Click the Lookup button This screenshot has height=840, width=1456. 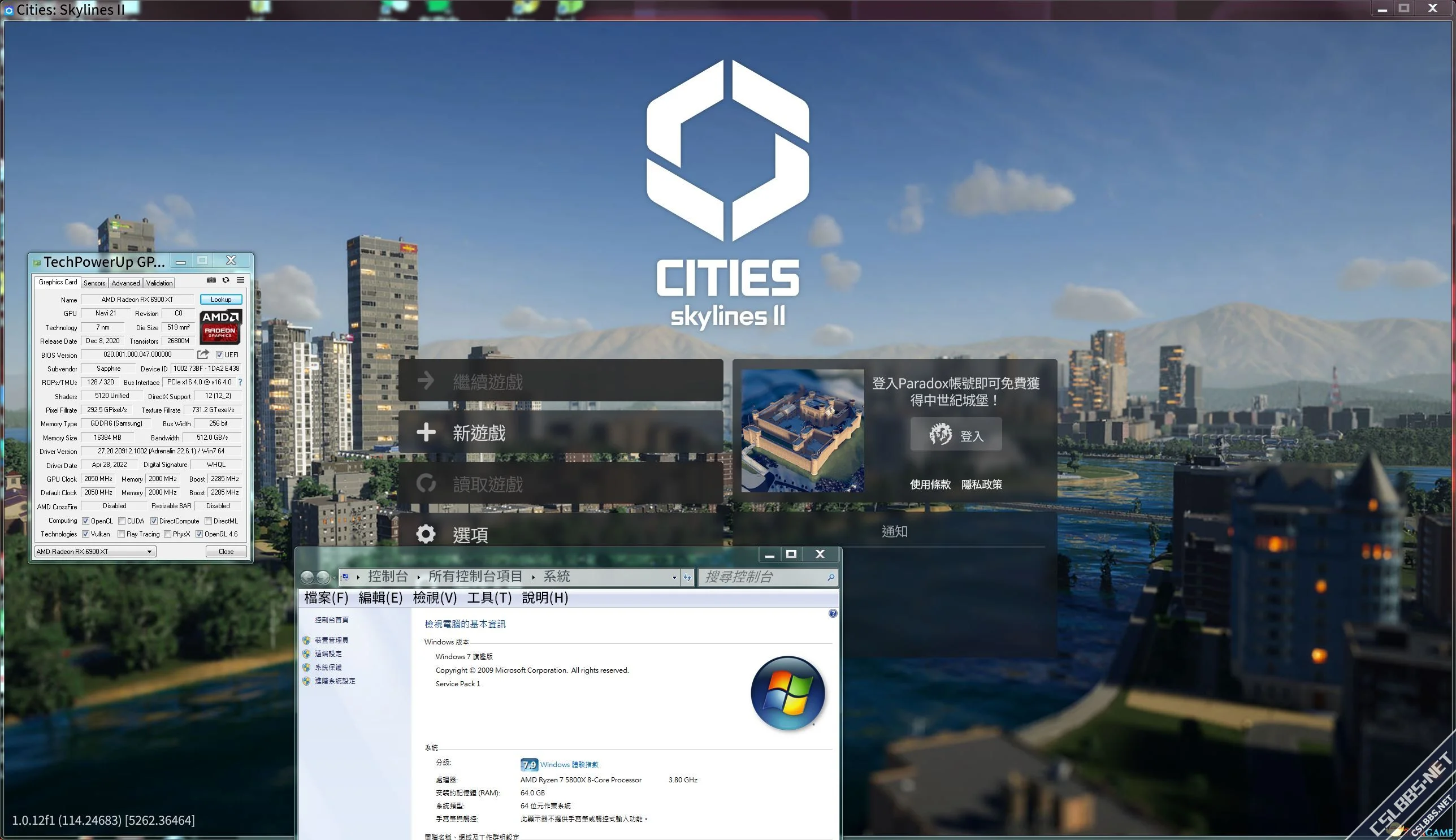pos(220,300)
